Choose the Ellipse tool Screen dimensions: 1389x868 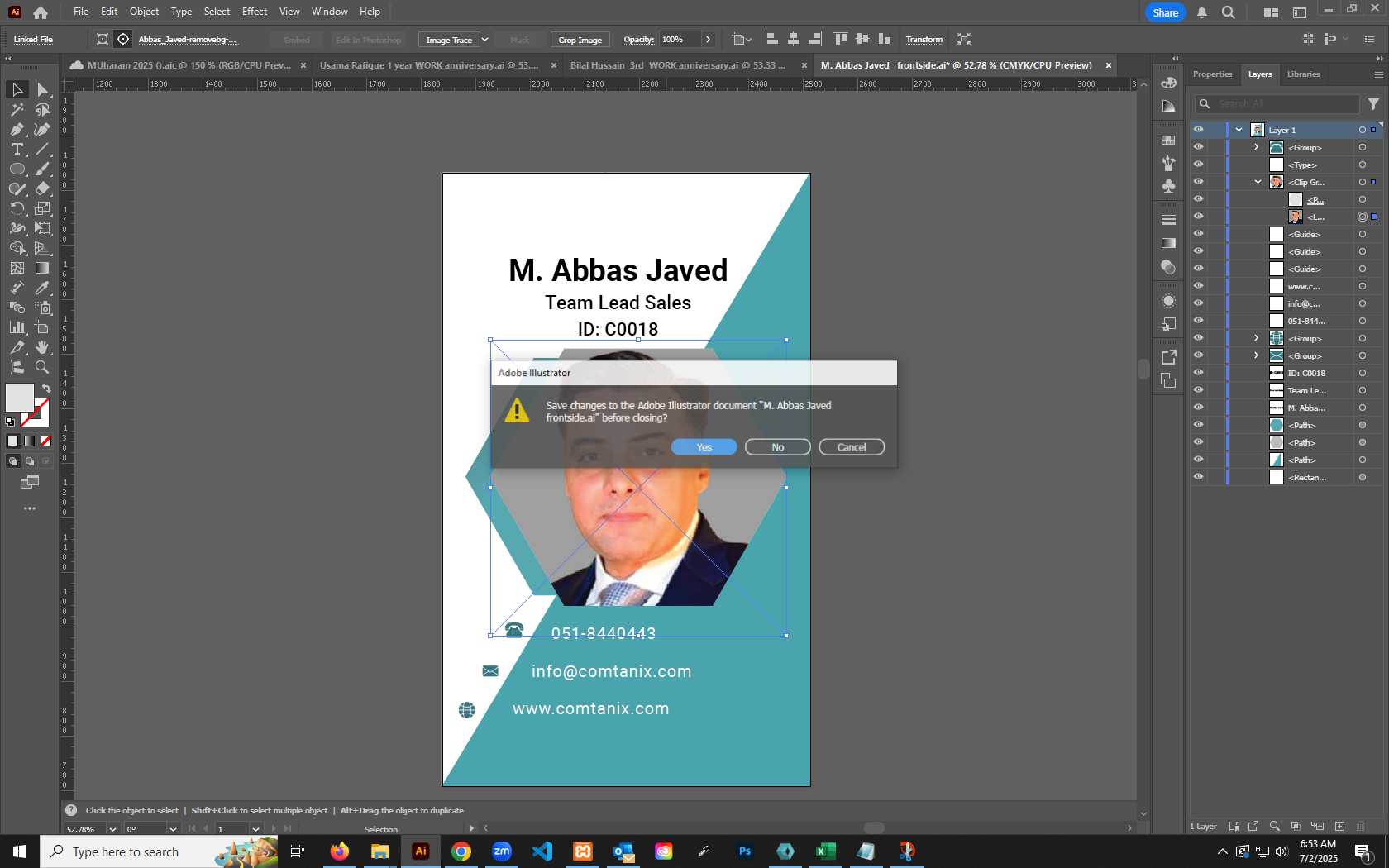tap(17, 169)
